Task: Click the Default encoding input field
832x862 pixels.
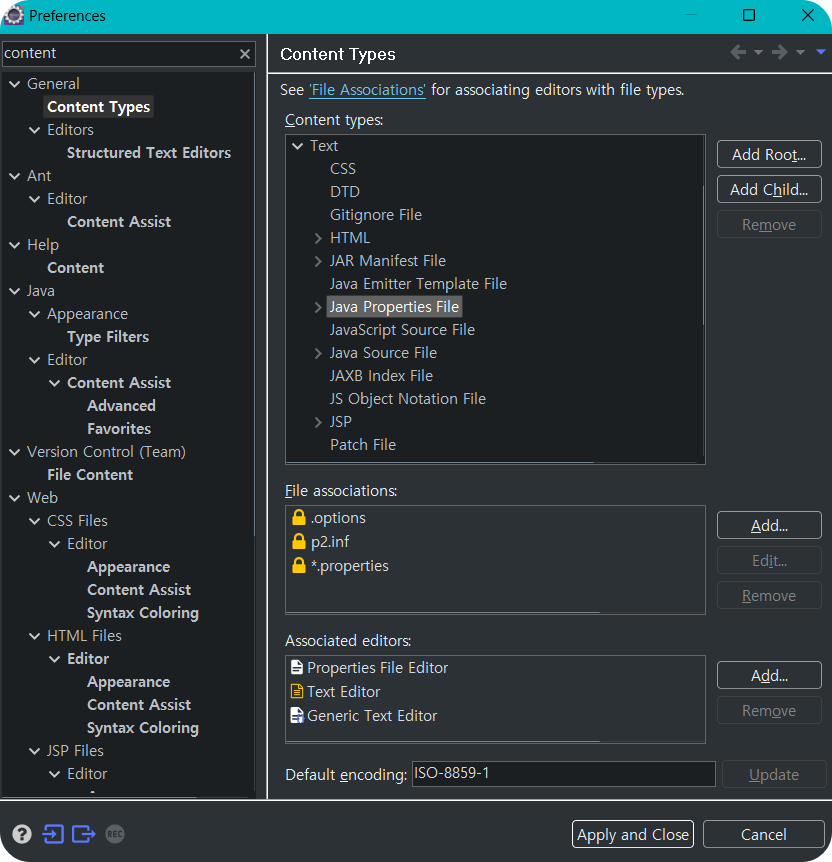Action: [x=563, y=773]
